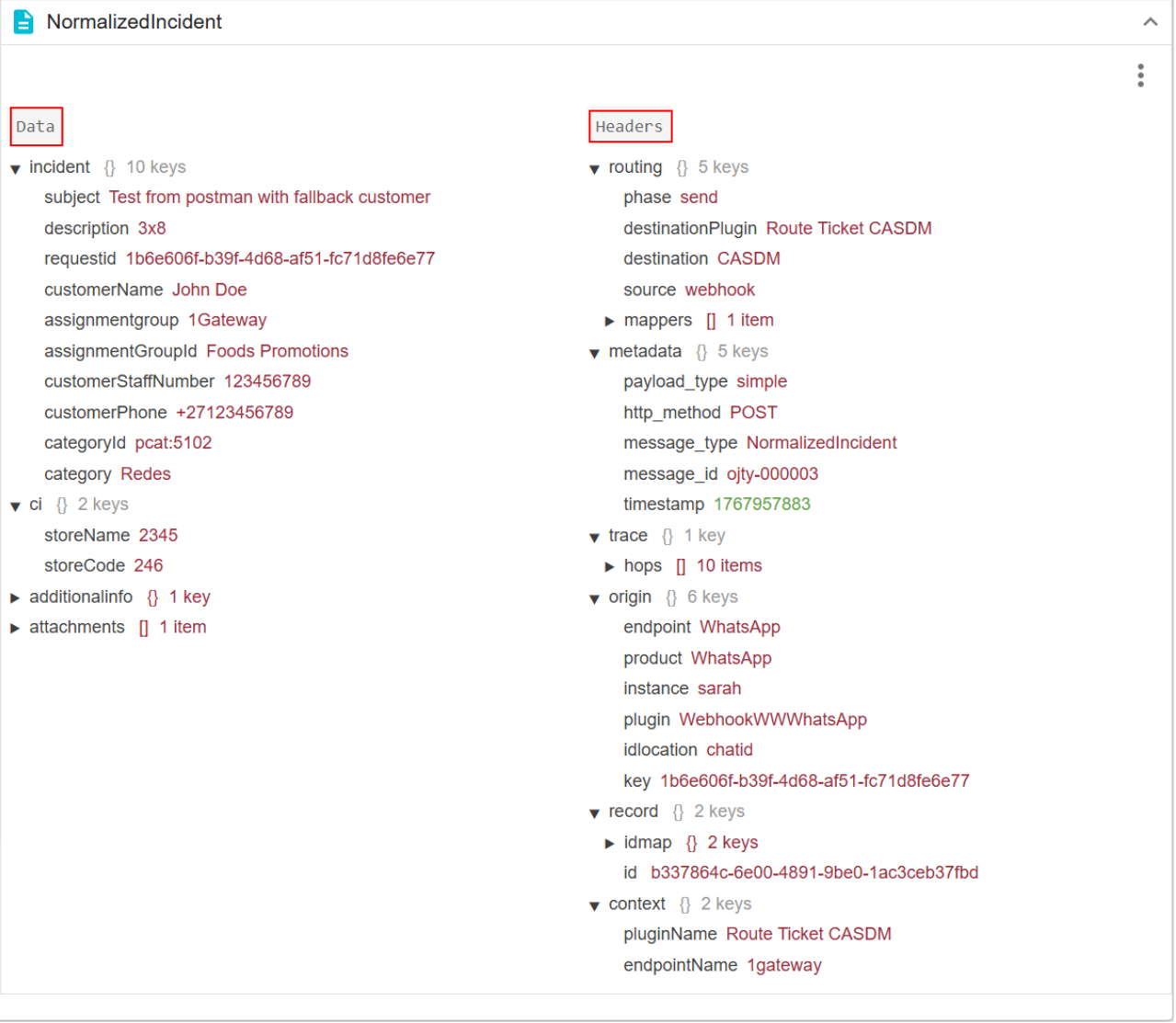Expand the attachments array
This screenshot has width=1176, height=1023.
16,629
